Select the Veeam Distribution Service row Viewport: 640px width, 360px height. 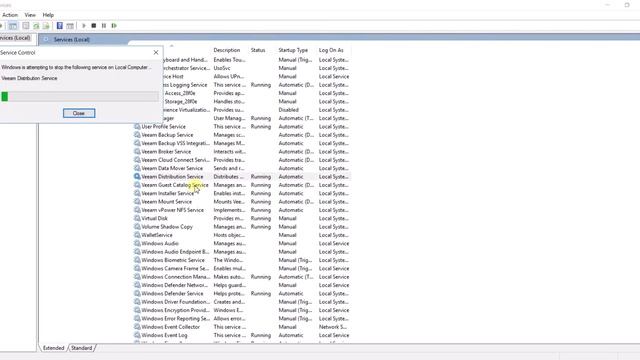coord(242,177)
